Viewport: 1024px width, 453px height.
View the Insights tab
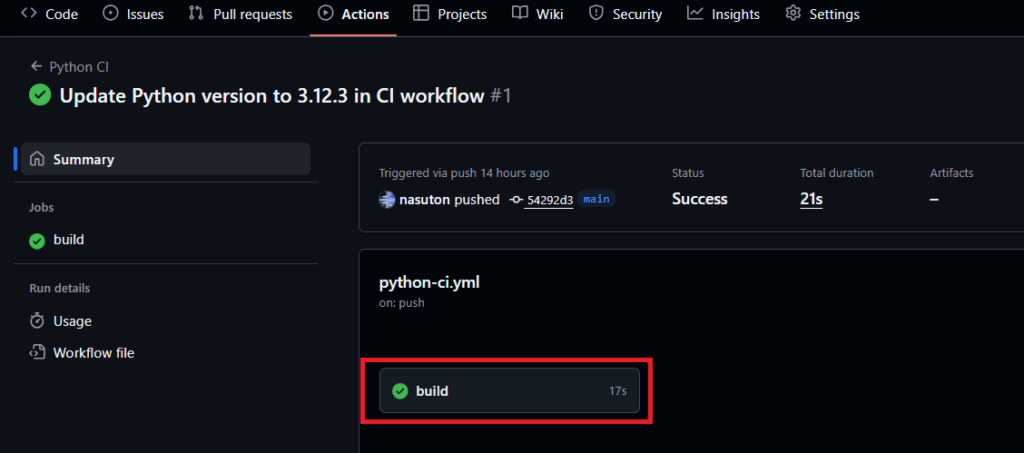(723, 14)
